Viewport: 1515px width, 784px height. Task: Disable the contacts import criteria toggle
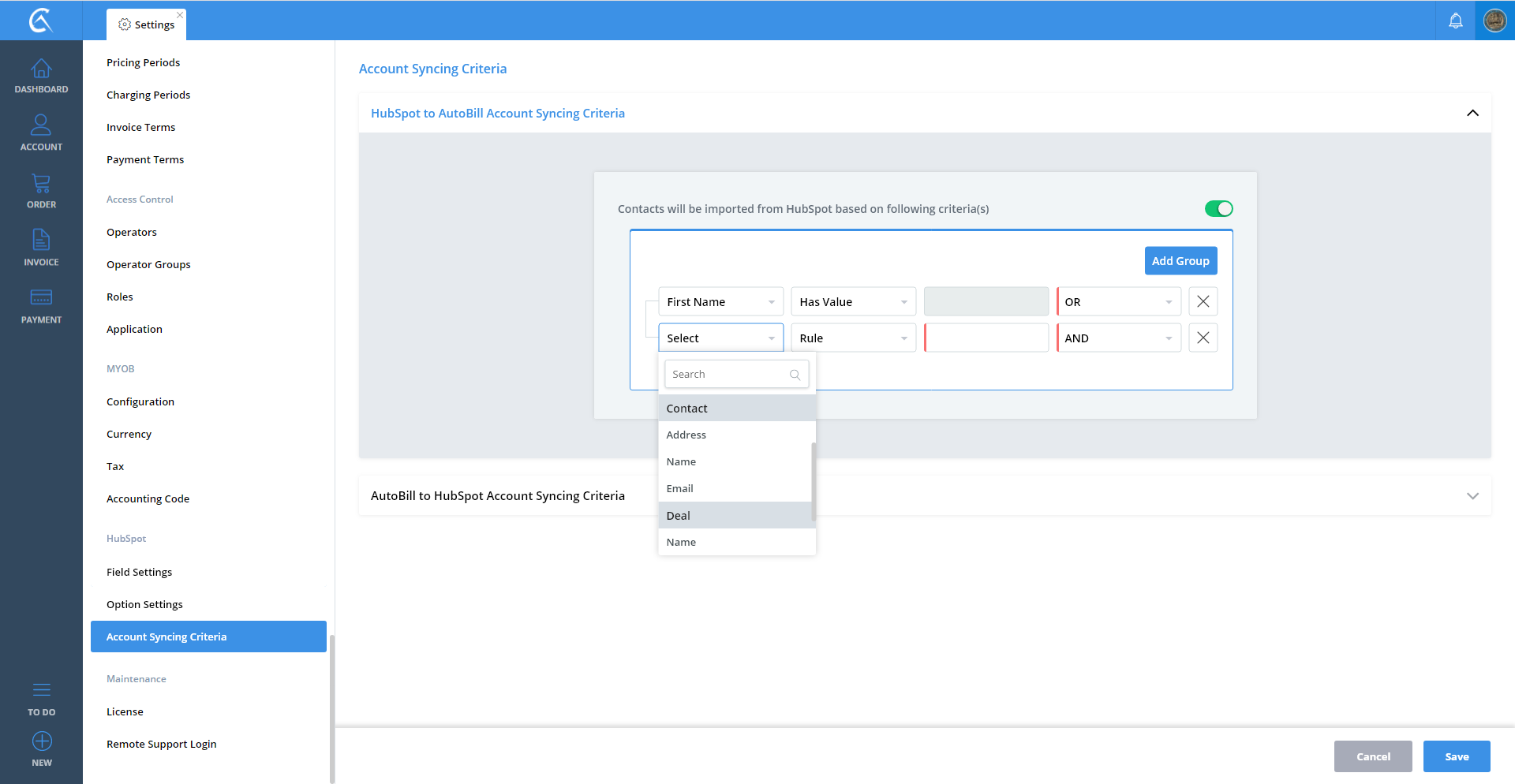click(1218, 209)
